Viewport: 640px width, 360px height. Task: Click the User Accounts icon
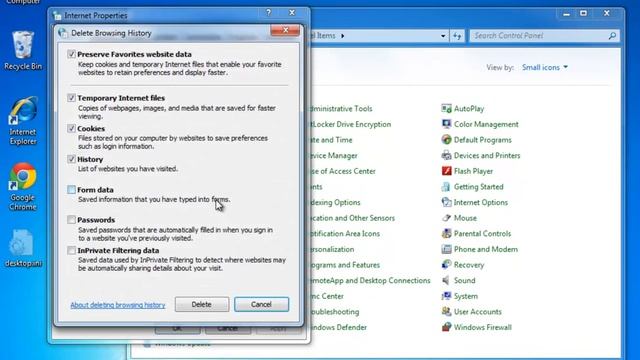pyautogui.click(x=446, y=311)
